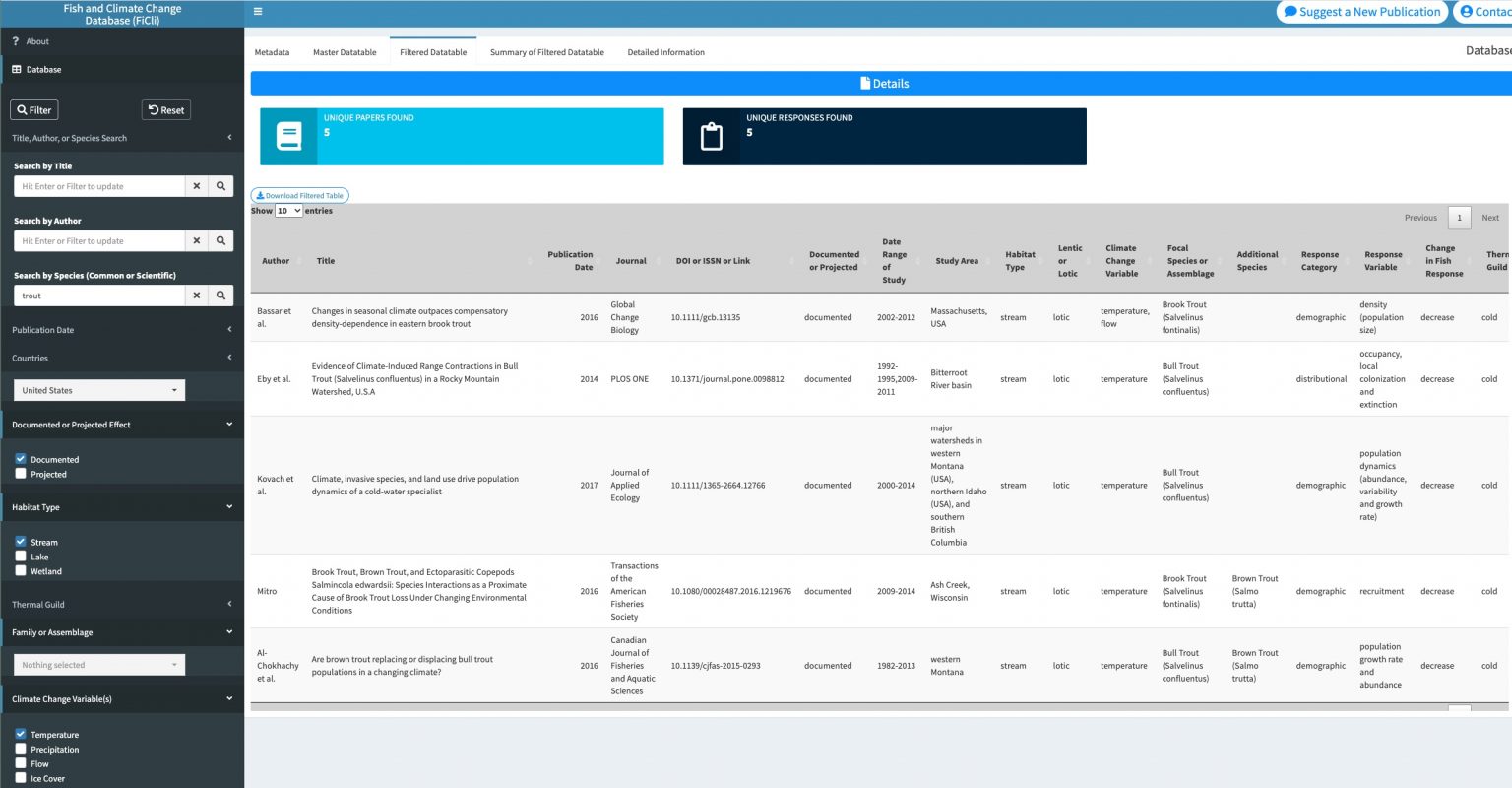Click into the Search by Title input
Image resolution: width=1512 pixels, height=788 pixels.
[99, 186]
